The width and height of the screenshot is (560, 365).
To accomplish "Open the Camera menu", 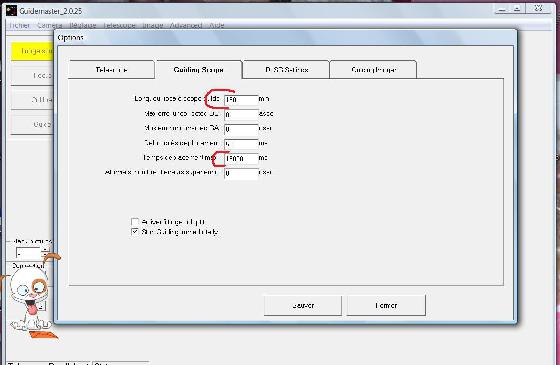I will (x=50, y=25).
